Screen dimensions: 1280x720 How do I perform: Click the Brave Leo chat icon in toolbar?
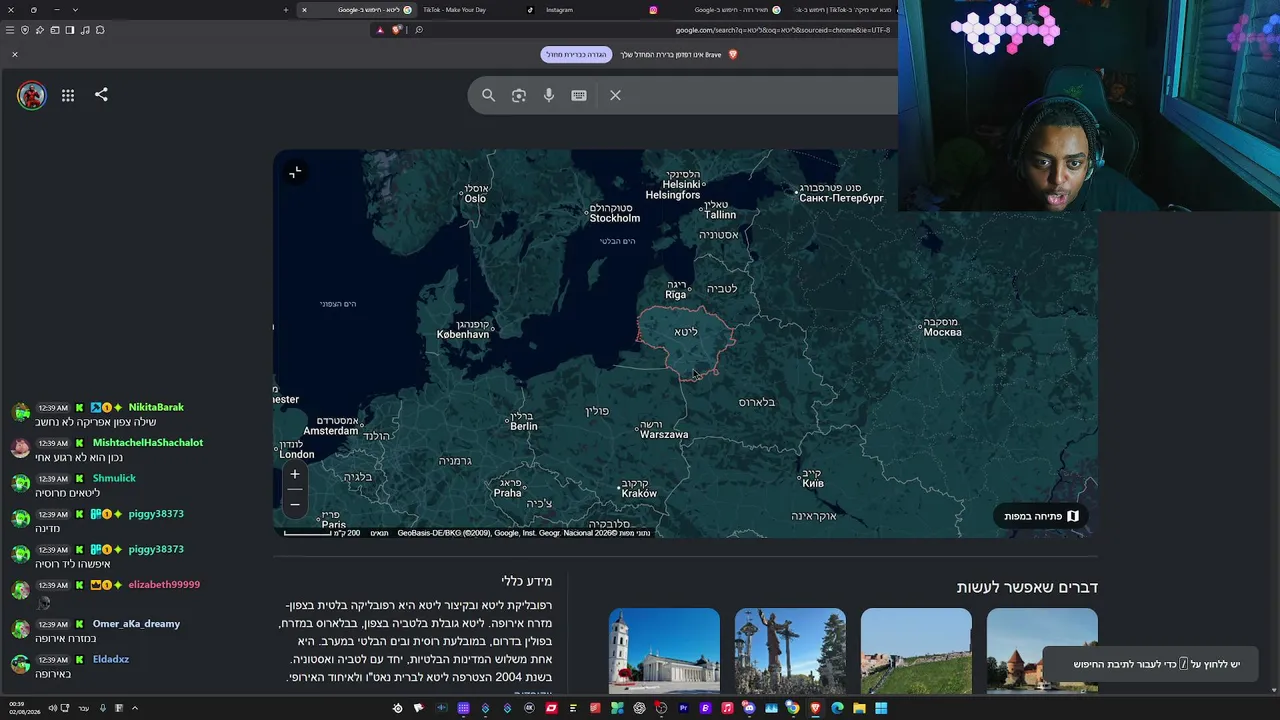(x=39, y=30)
